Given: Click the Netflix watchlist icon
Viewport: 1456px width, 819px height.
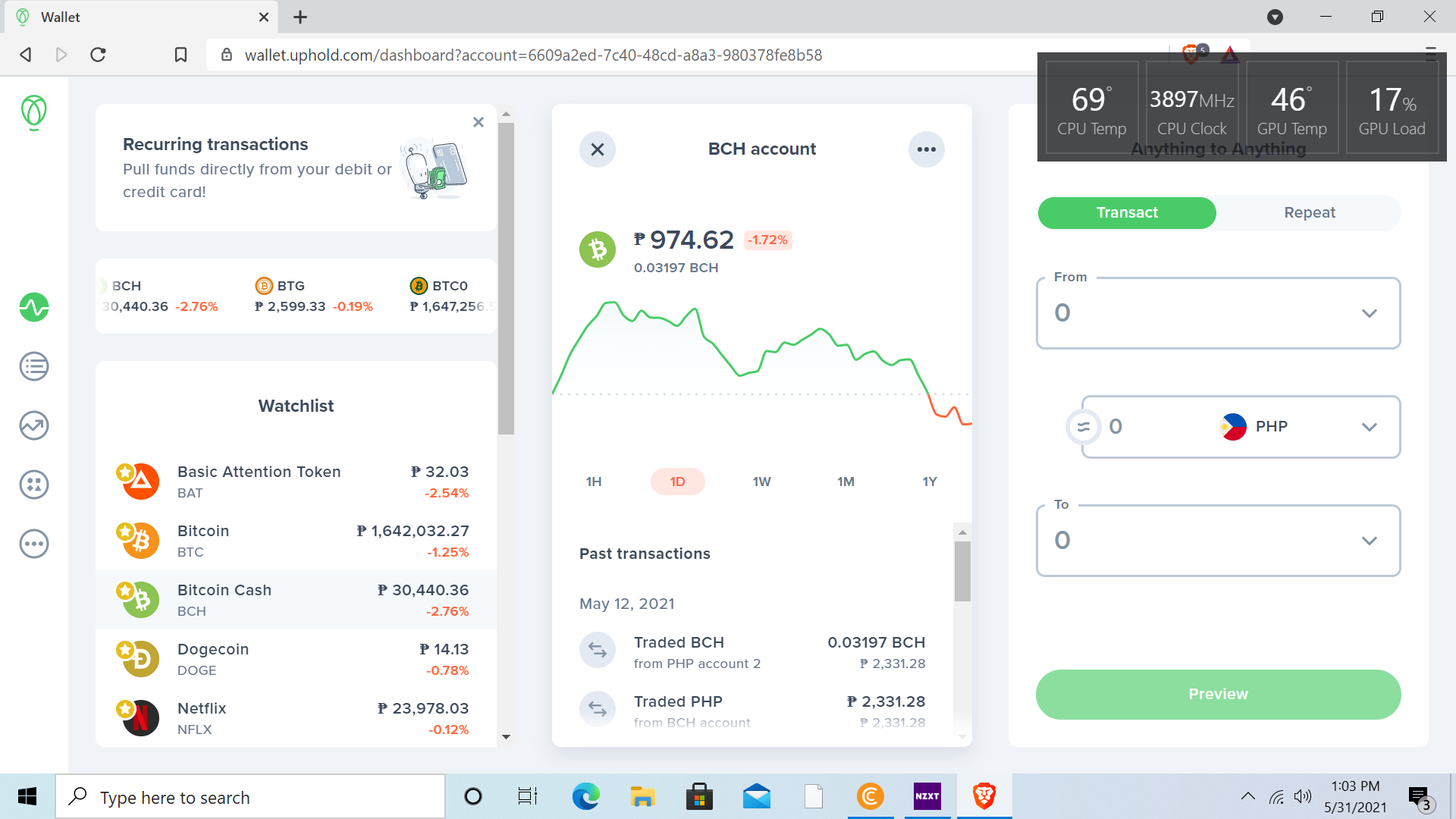Looking at the screenshot, I should point(140,718).
